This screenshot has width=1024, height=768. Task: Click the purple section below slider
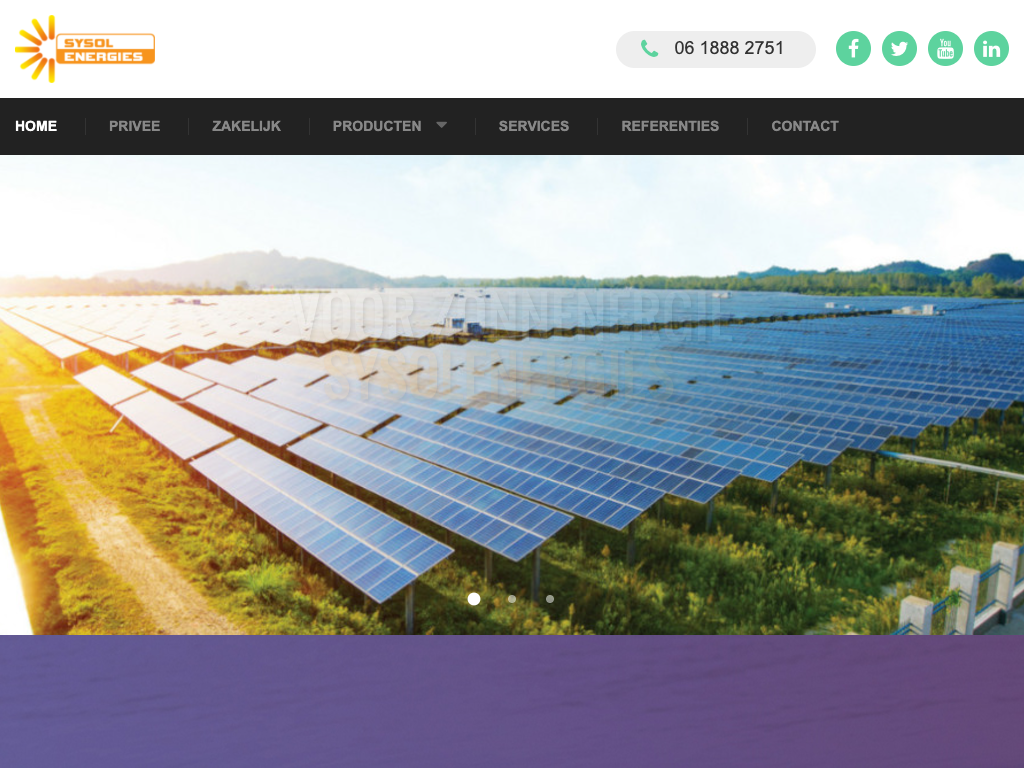pyautogui.click(x=512, y=701)
